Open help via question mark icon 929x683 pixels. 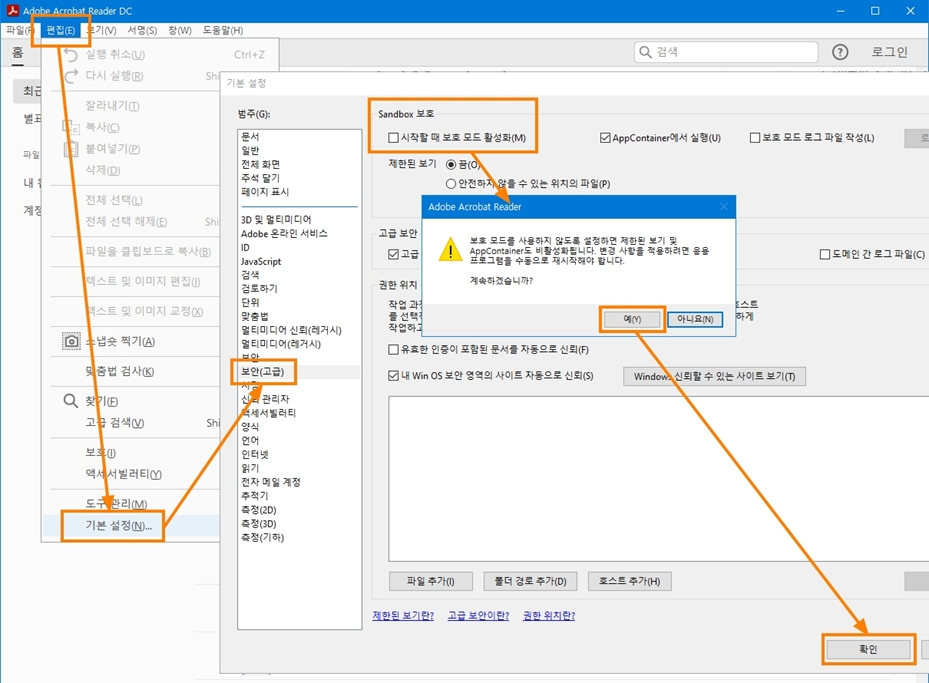(840, 52)
